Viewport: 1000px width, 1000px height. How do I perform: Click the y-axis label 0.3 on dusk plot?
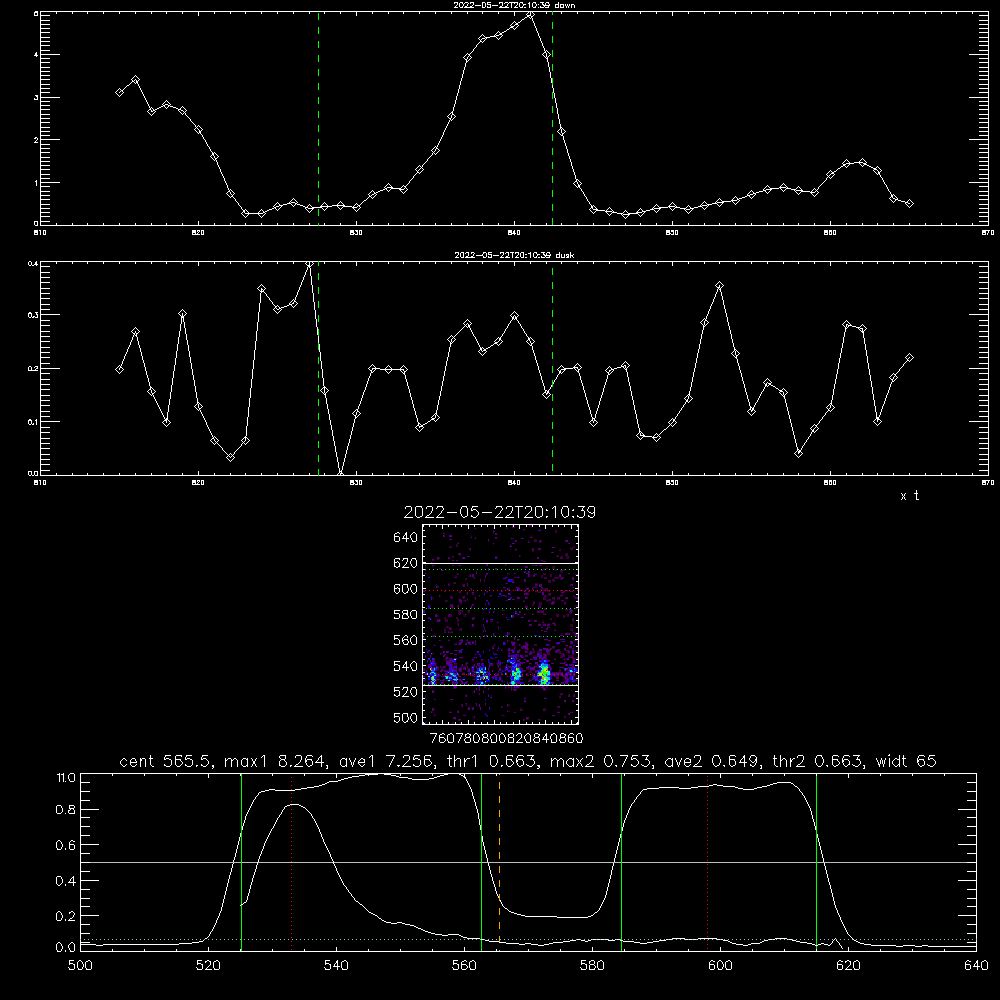(33, 315)
